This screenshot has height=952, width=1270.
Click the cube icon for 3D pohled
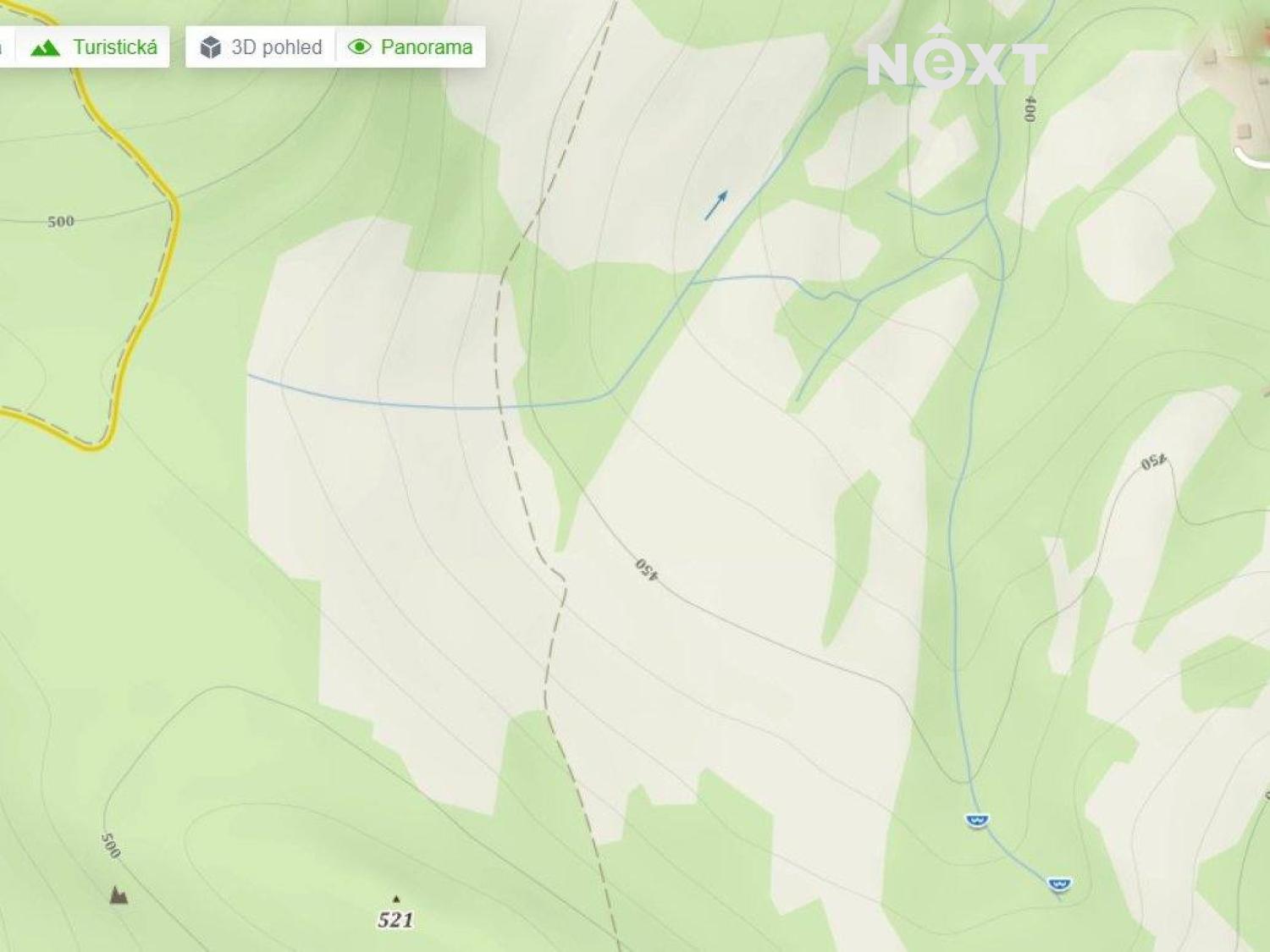point(210,47)
